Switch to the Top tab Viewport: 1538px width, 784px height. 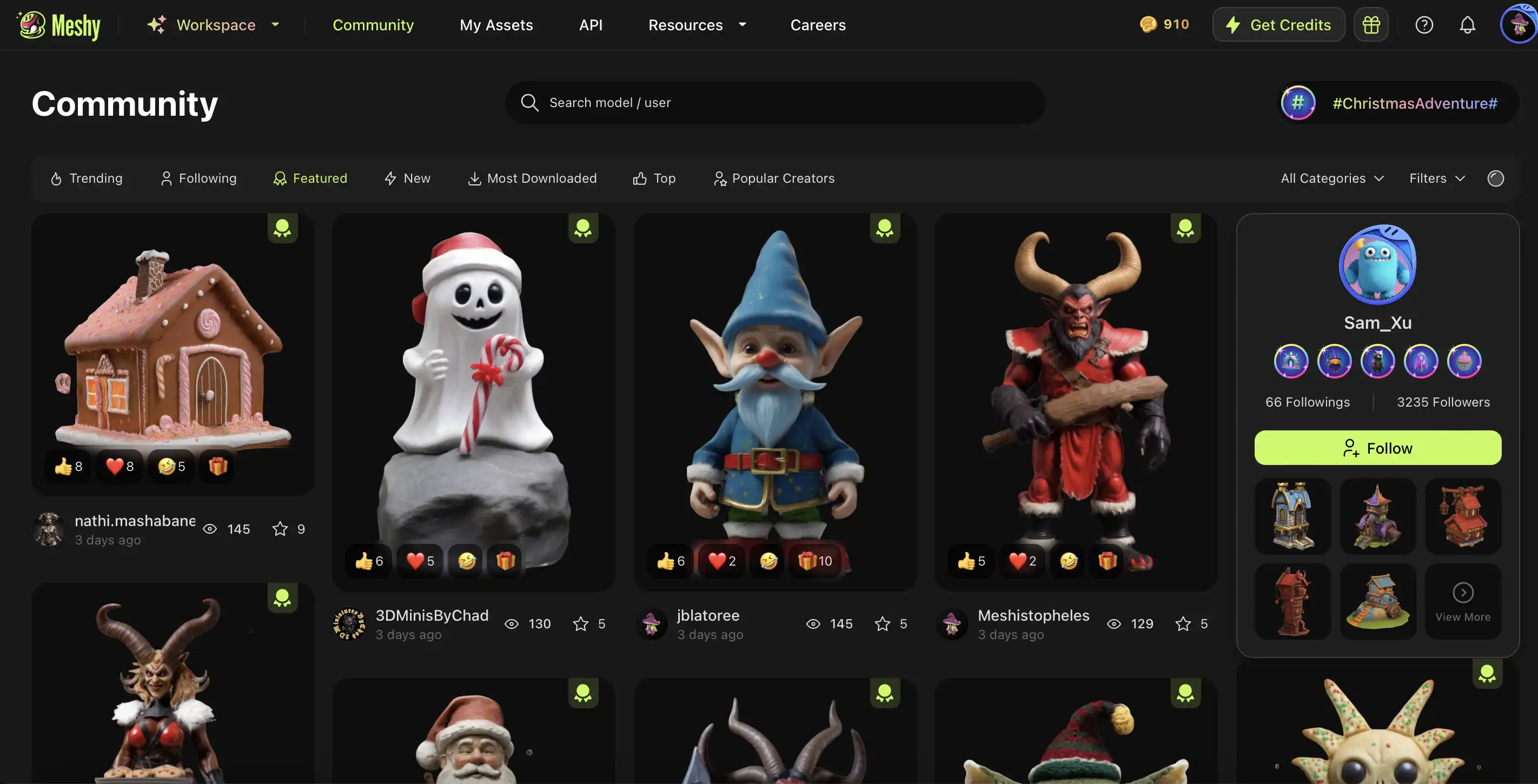tap(654, 178)
